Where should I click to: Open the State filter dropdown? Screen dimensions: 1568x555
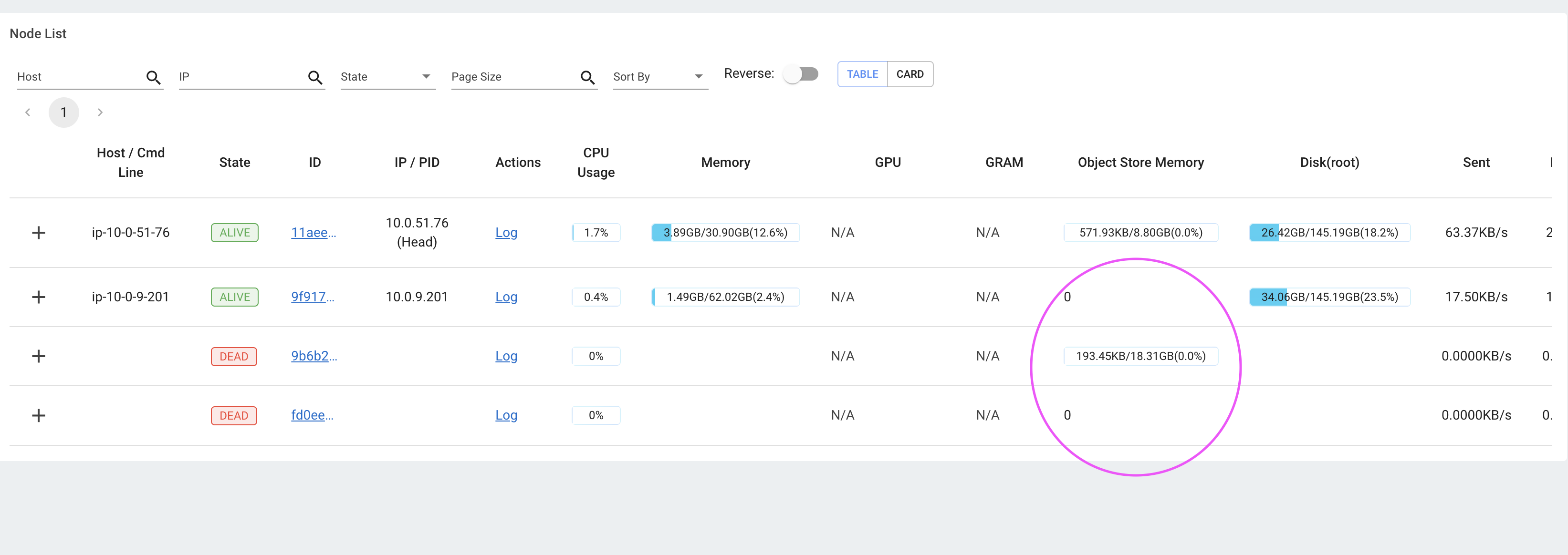tap(387, 77)
